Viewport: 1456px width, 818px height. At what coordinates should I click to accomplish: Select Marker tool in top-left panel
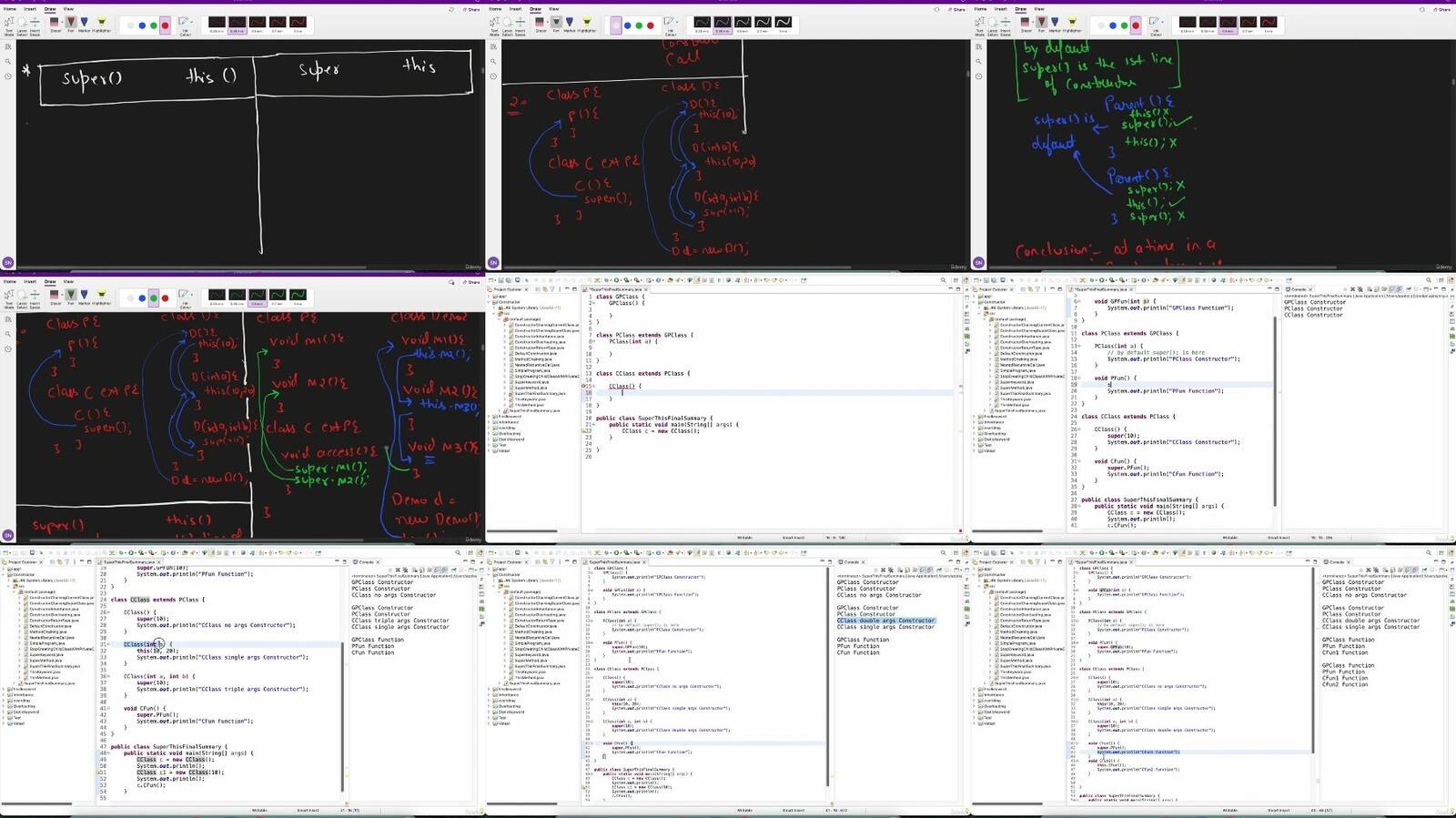[x=84, y=25]
